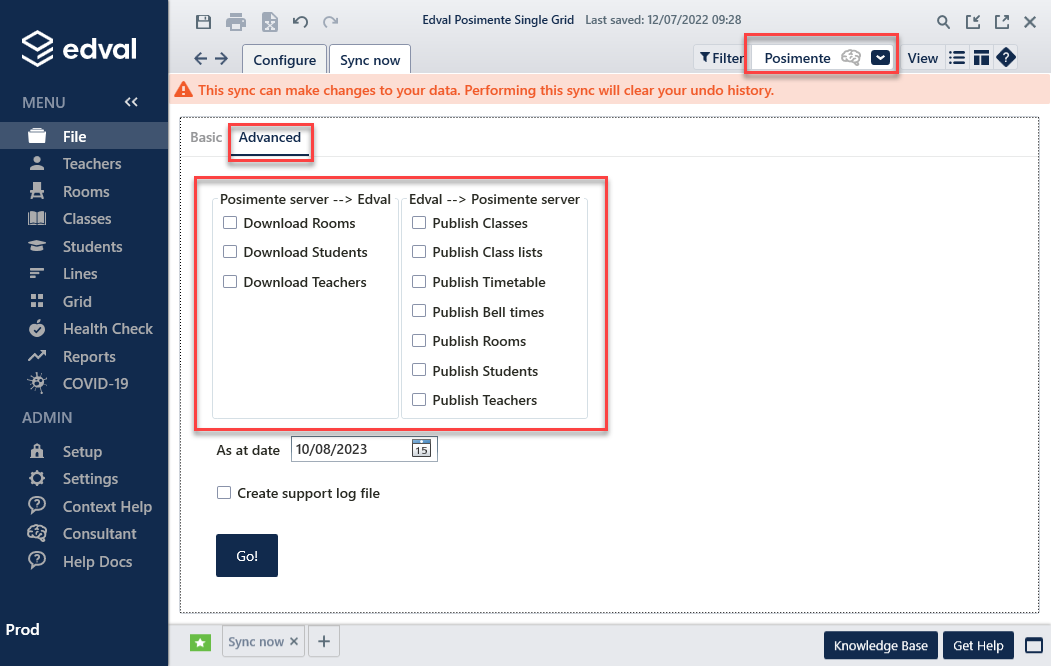Click the Filter button
Screen dimensions: 1051x666
click(721, 58)
